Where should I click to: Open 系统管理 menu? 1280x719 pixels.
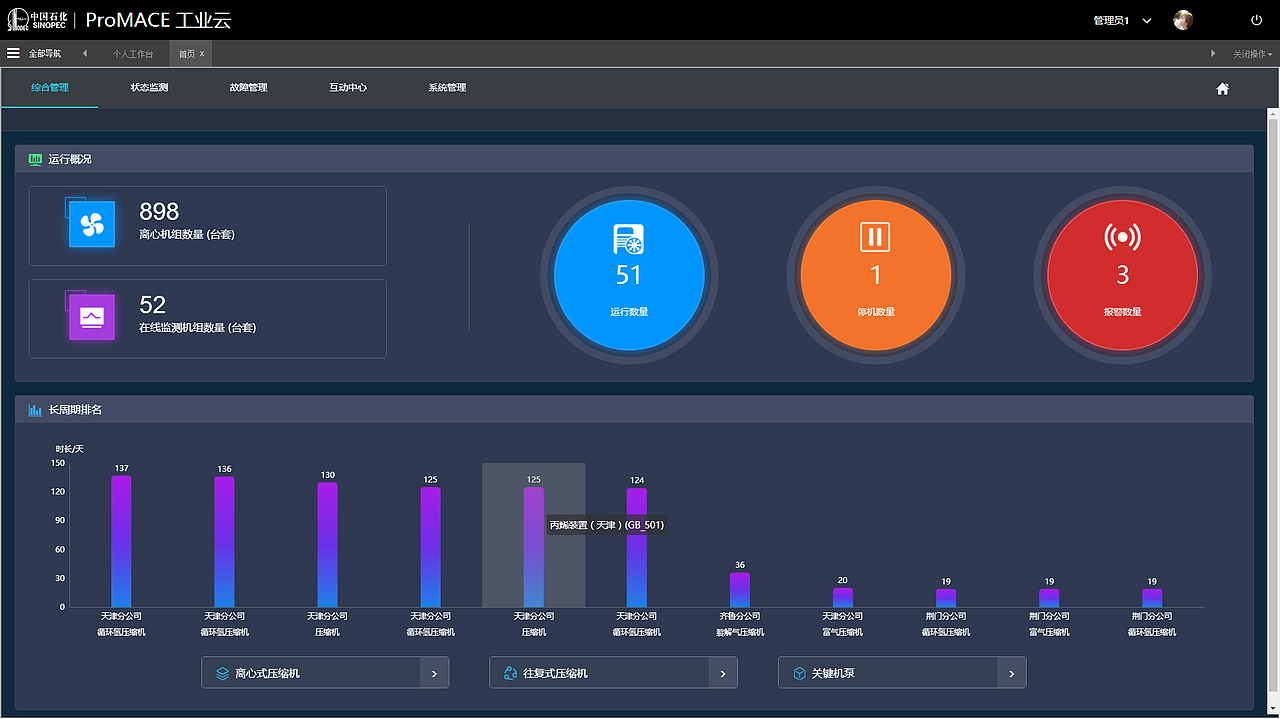pyautogui.click(x=447, y=88)
